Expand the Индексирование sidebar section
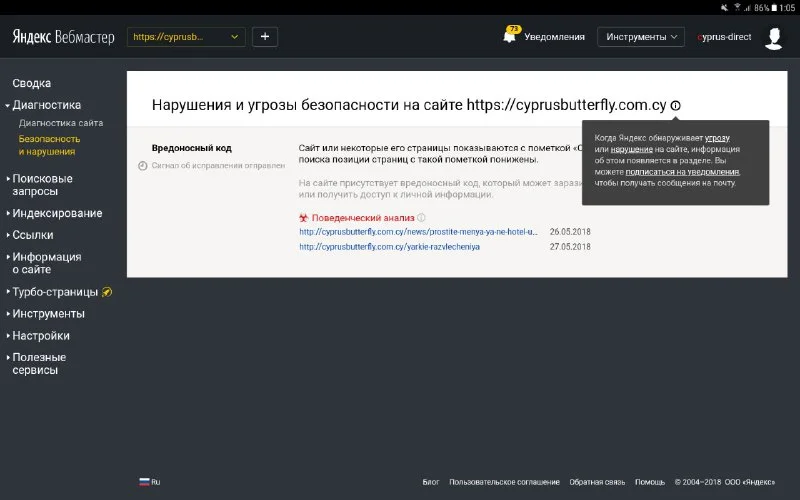800x500 pixels. 56,213
